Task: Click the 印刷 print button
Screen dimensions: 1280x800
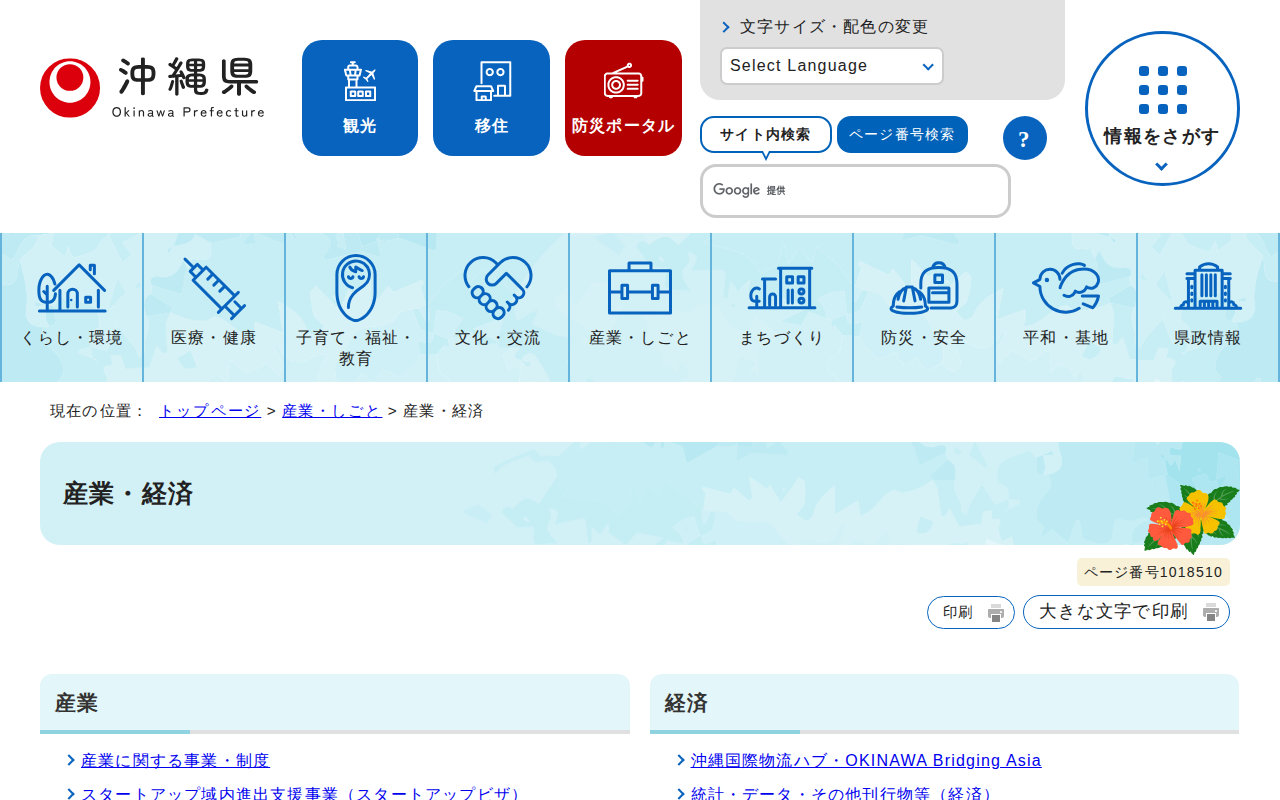Action: click(x=970, y=612)
